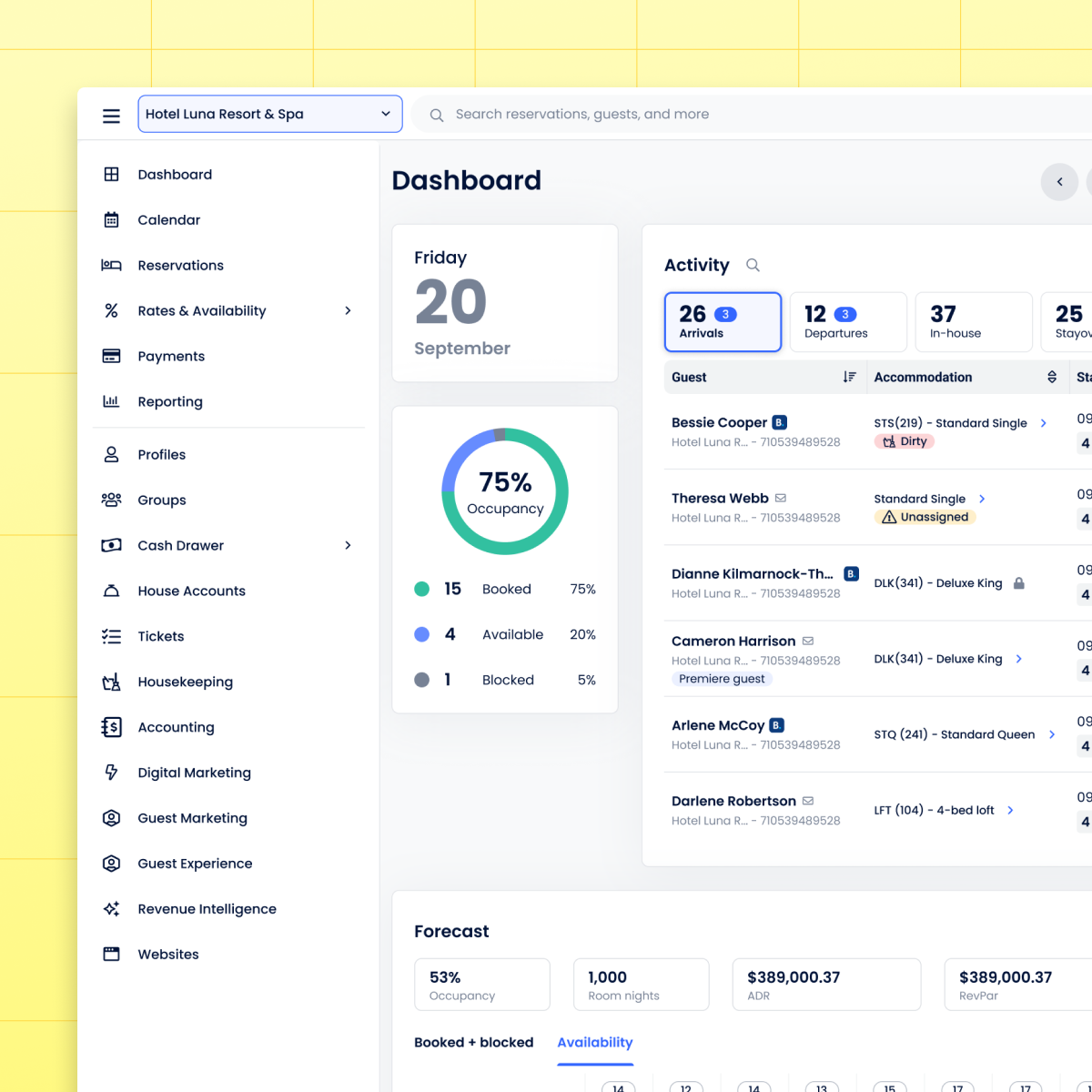Click the lock icon on Dianne's Deluxe King
This screenshot has width=1092, height=1092.
point(1019,582)
